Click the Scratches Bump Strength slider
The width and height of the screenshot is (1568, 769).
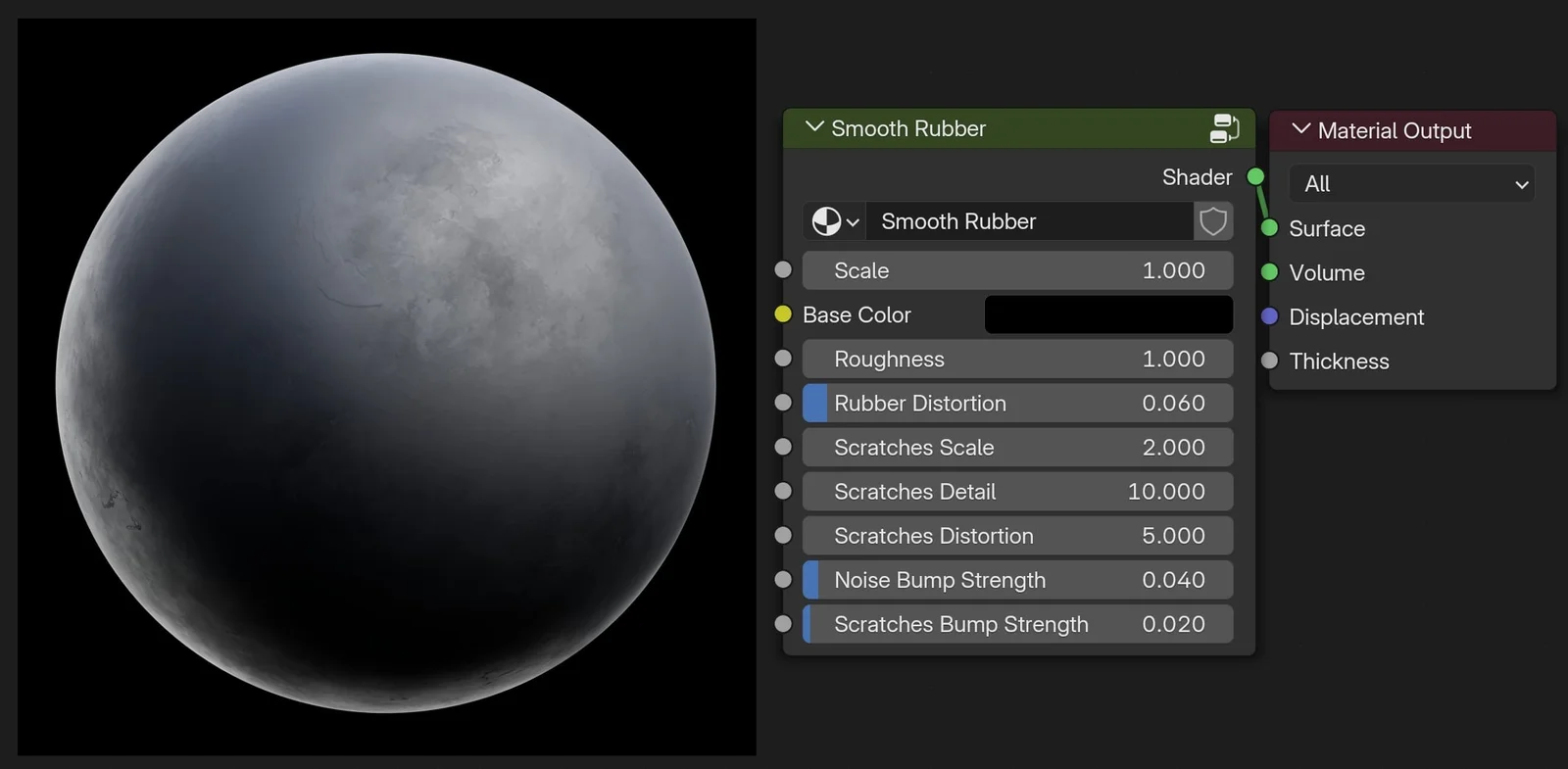click(1016, 624)
